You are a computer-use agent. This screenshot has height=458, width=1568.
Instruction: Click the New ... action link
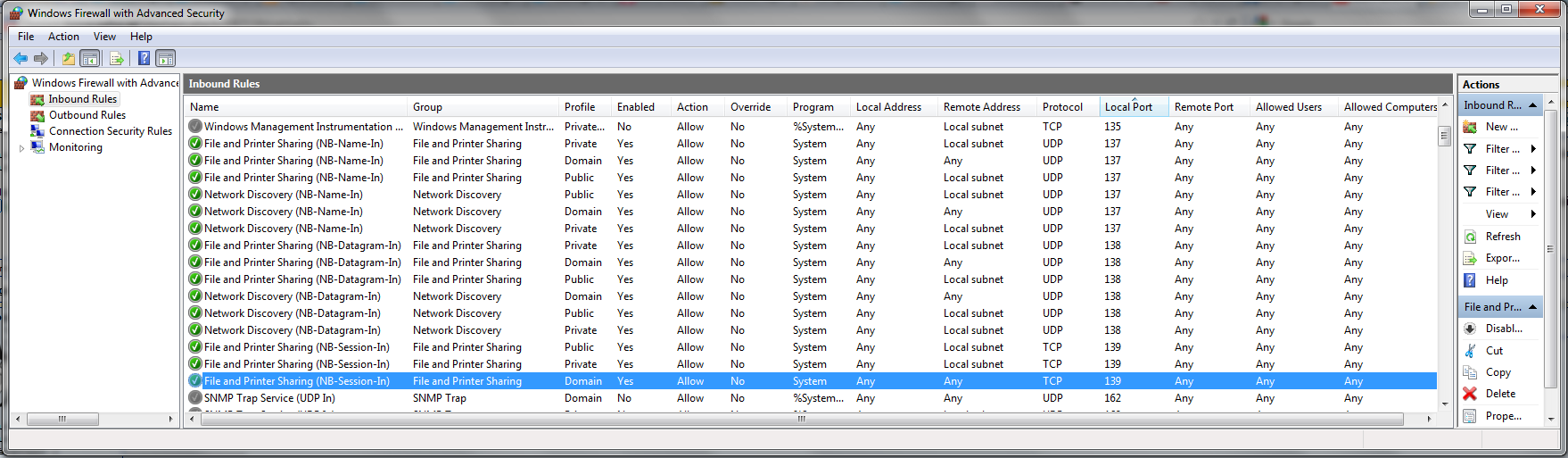1502,127
